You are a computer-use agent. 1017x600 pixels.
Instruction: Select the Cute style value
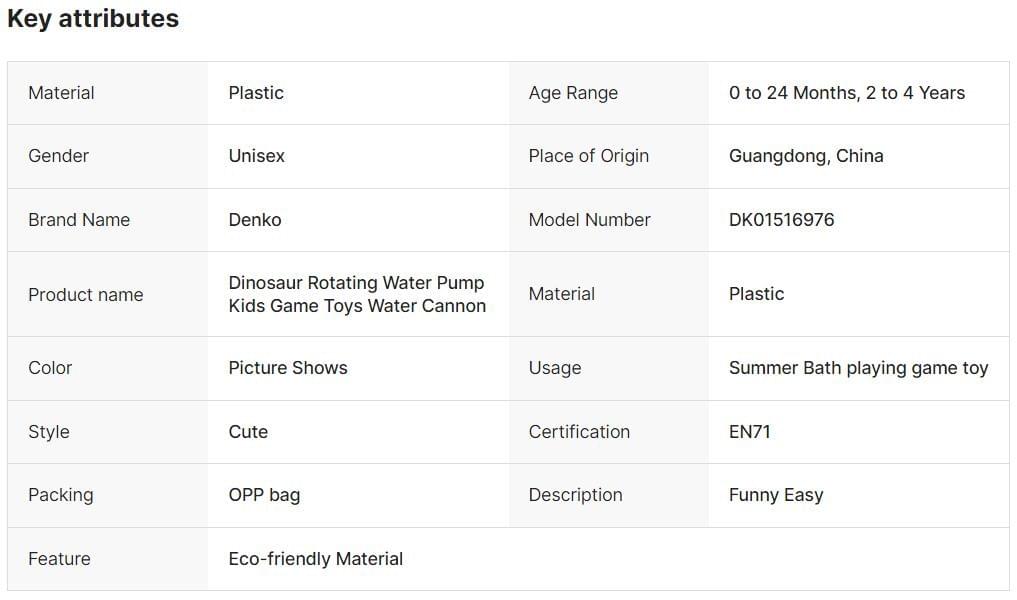click(248, 432)
